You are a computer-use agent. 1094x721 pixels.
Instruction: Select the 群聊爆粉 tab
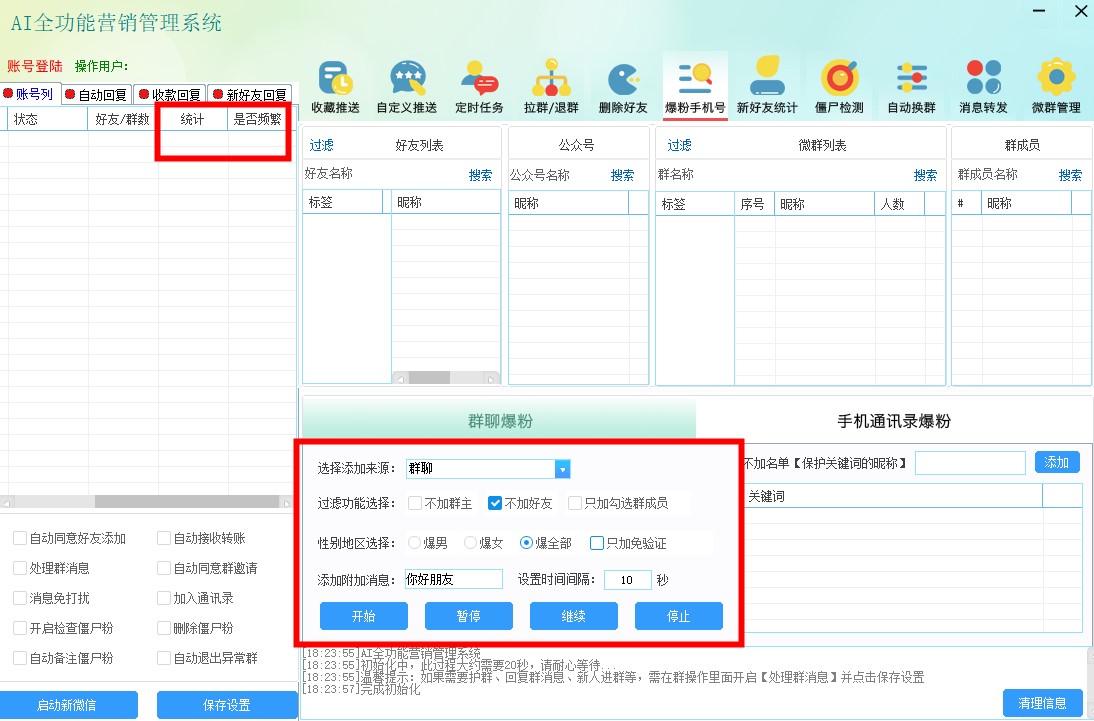click(x=500, y=421)
